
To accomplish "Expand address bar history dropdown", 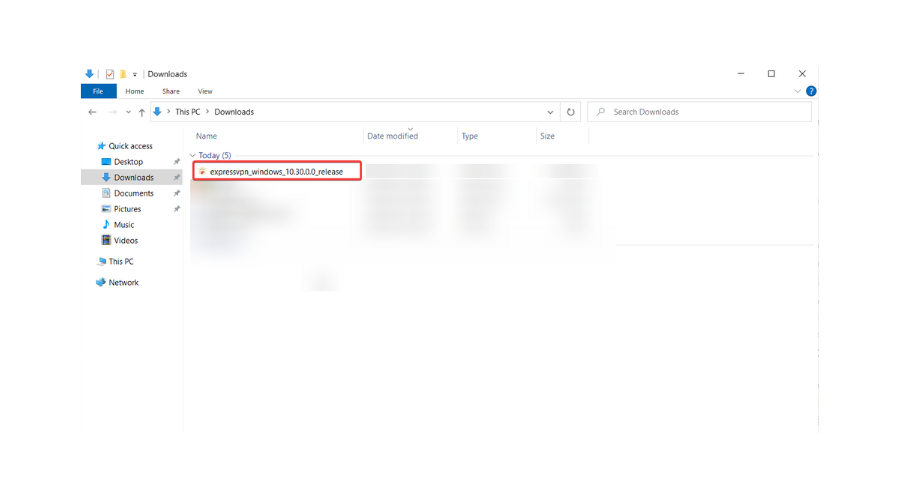I will pyautogui.click(x=550, y=112).
